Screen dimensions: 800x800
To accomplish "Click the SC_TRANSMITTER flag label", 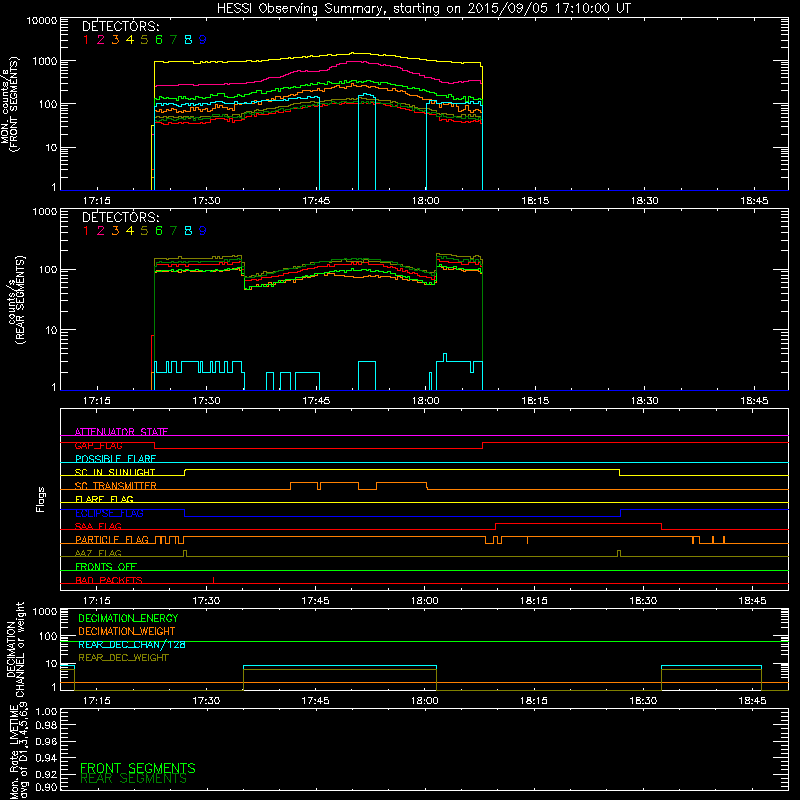I will click(x=116, y=486).
